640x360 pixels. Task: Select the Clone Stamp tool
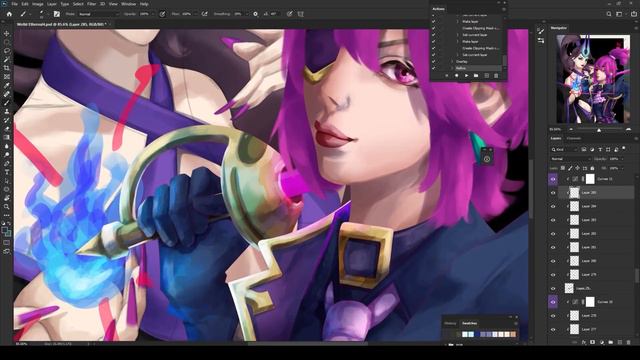tap(7, 111)
